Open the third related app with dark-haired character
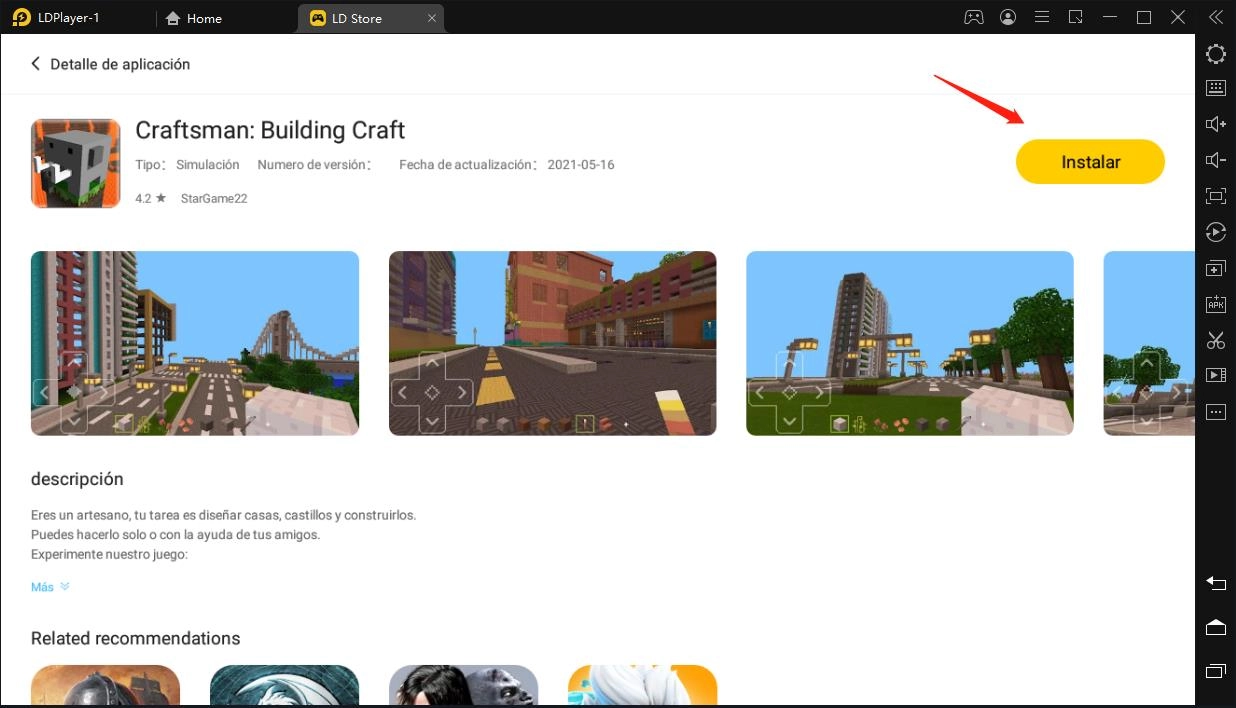 tap(464, 686)
